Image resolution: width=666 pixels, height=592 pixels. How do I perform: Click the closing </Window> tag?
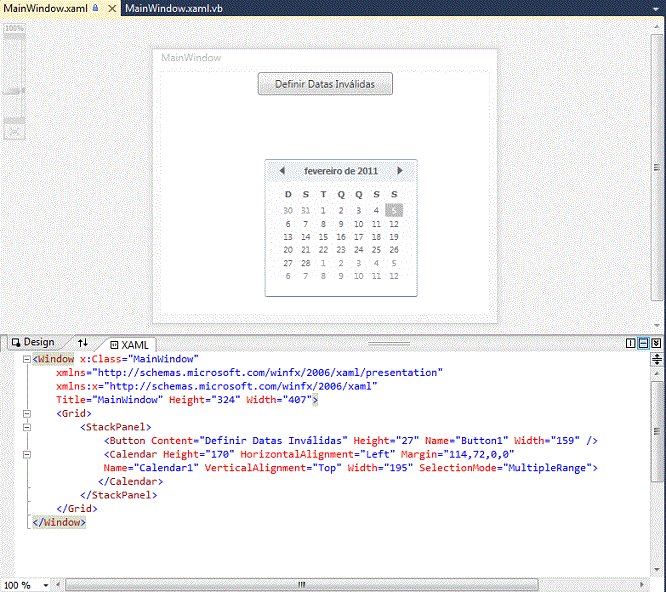59,522
